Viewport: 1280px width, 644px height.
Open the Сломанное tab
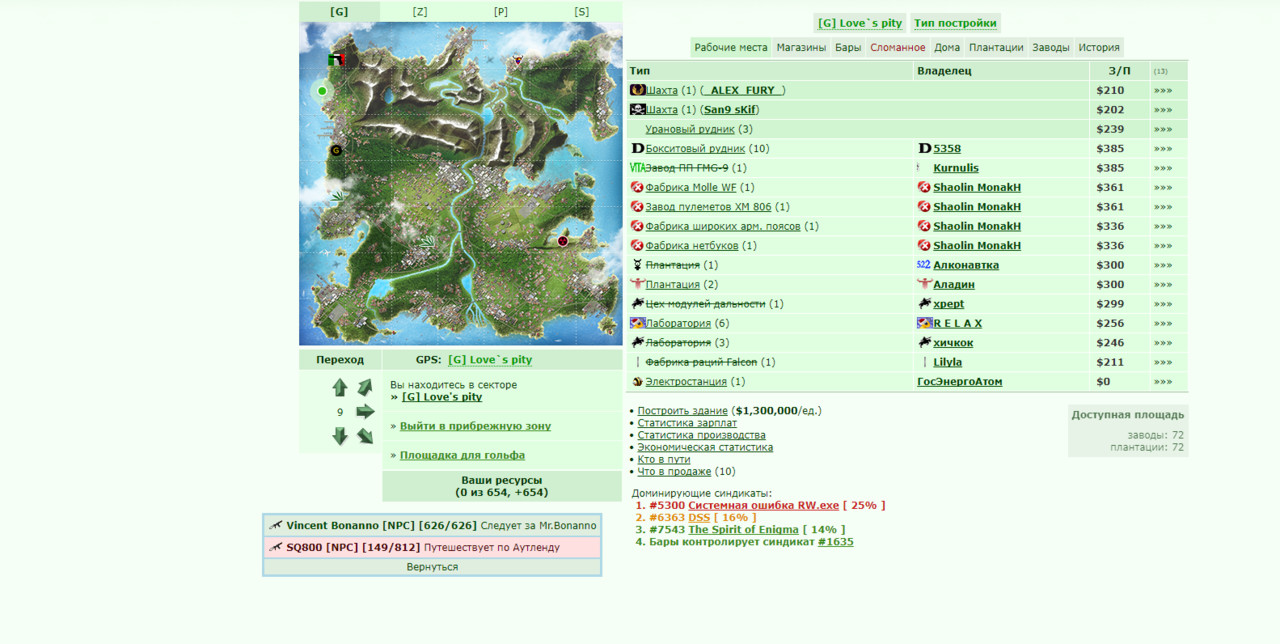[x=898, y=47]
